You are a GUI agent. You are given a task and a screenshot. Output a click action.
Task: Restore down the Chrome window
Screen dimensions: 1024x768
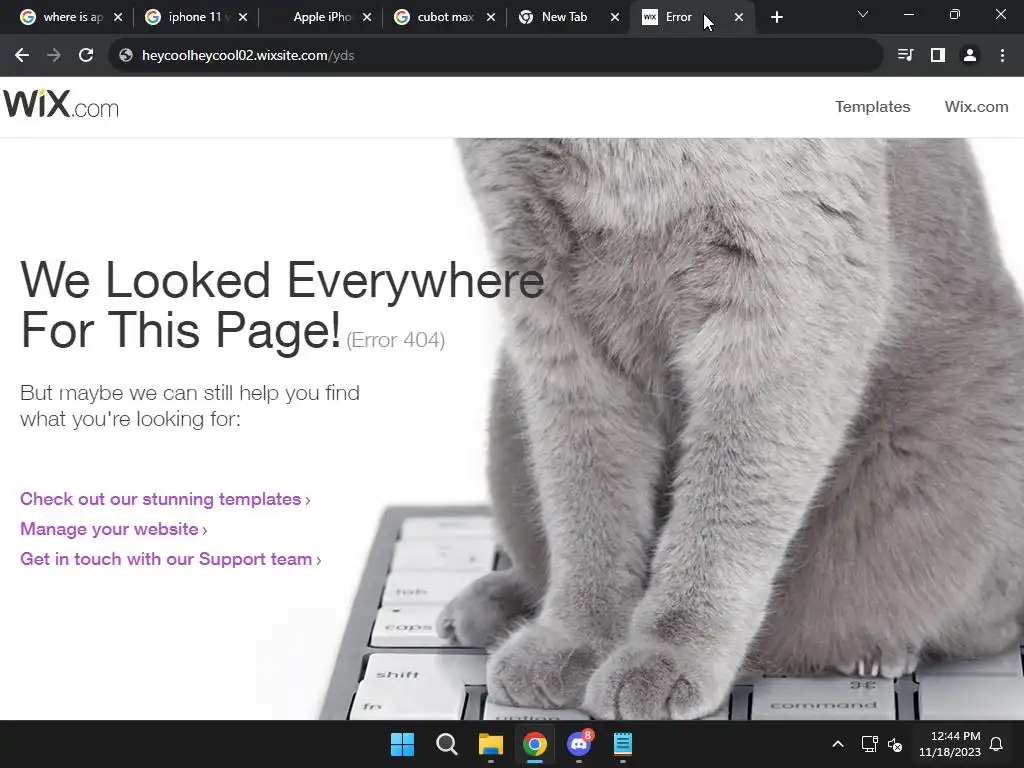tap(955, 14)
